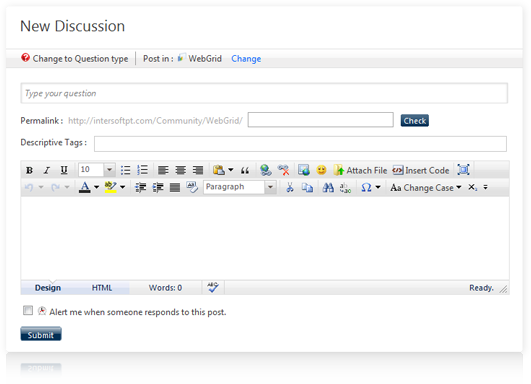531x384 pixels.
Task: Apply subscript formatting
Action: tap(472, 187)
